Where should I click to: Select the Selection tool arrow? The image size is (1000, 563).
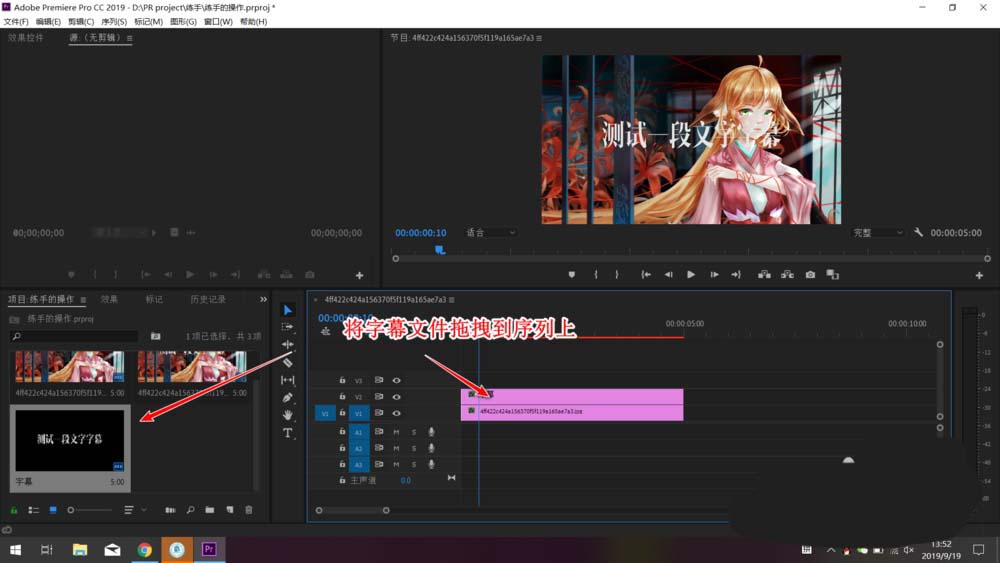pos(288,310)
